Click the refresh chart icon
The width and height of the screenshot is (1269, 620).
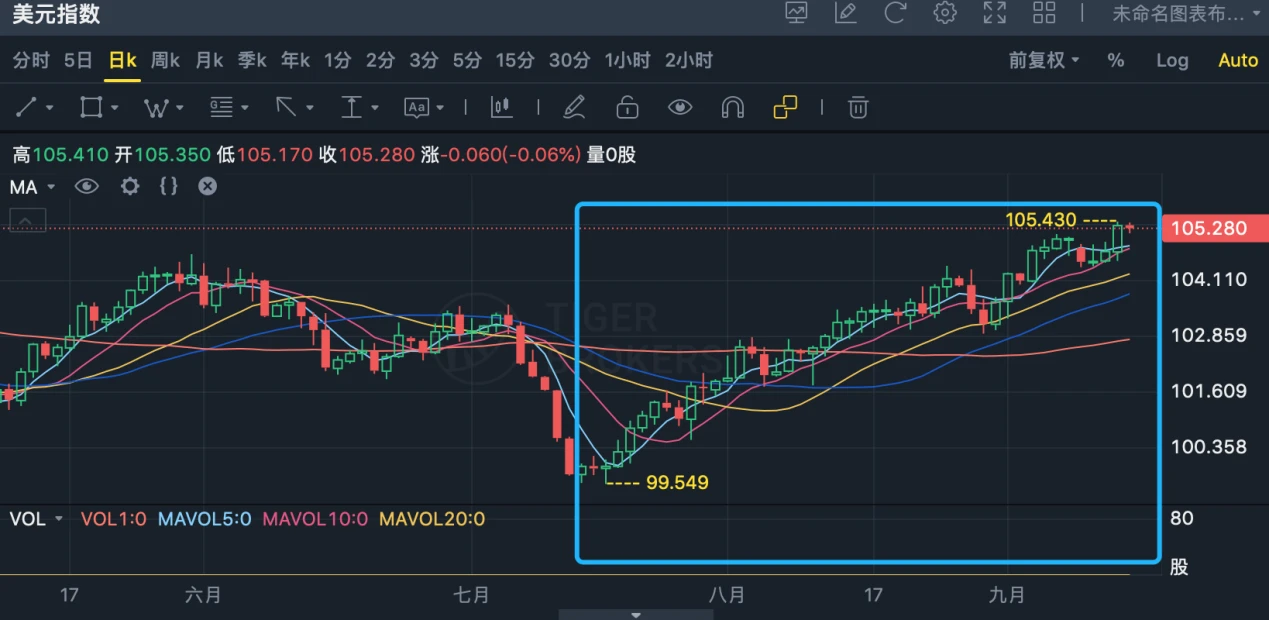(x=895, y=13)
